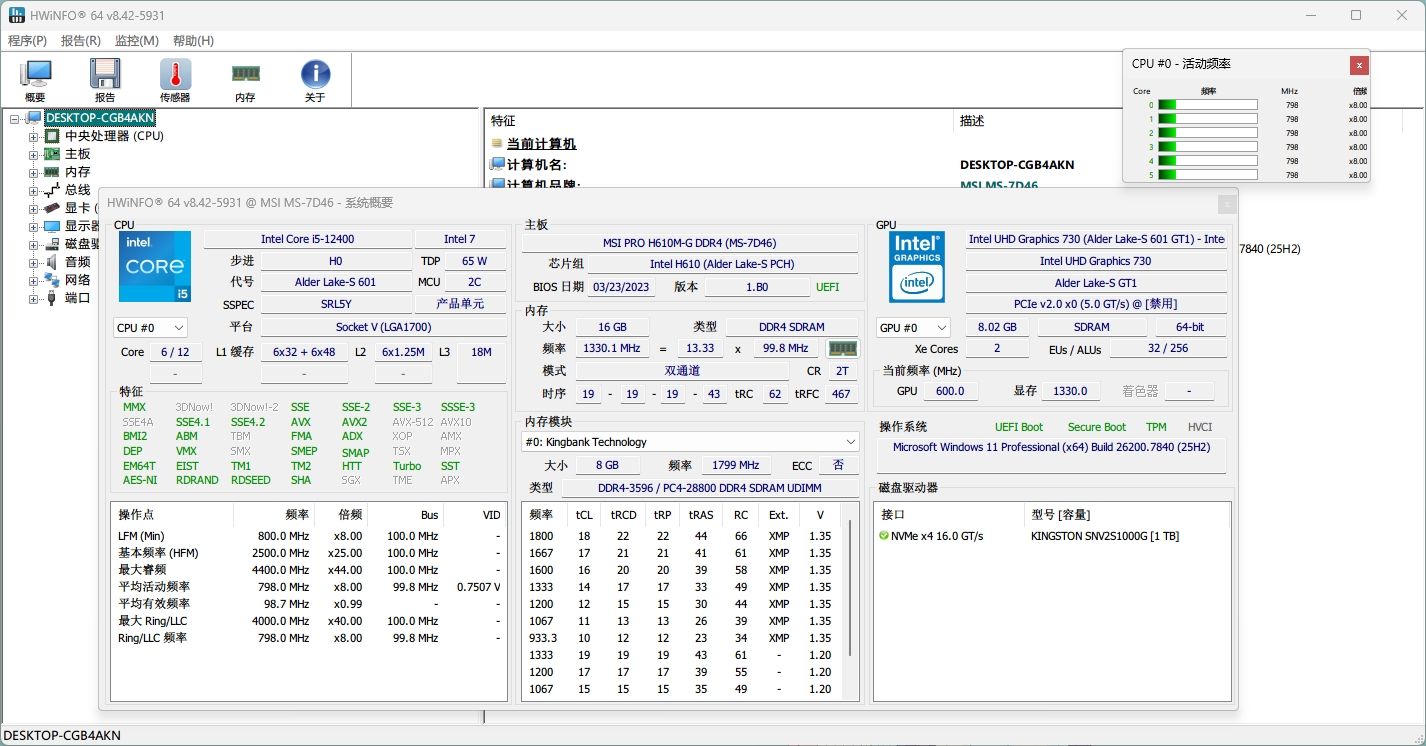Click the monitor icon beside 显示器
The width and height of the screenshot is (1426, 746).
52,226
